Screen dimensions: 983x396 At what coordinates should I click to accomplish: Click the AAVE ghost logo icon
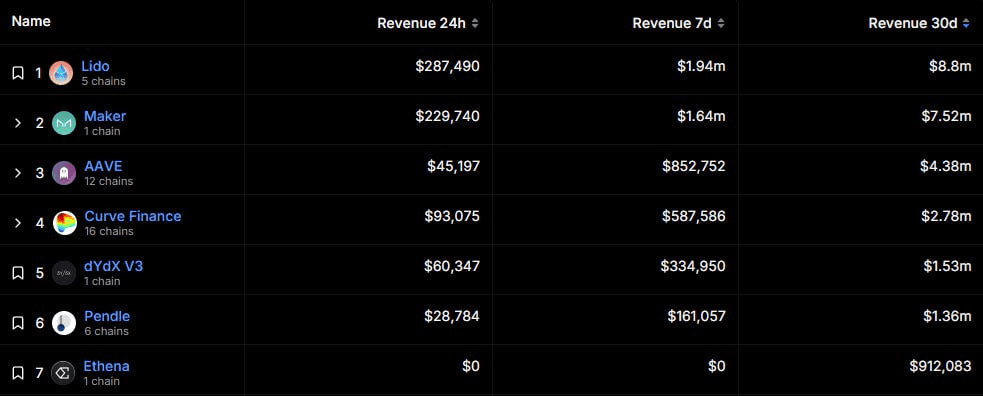pos(64,173)
